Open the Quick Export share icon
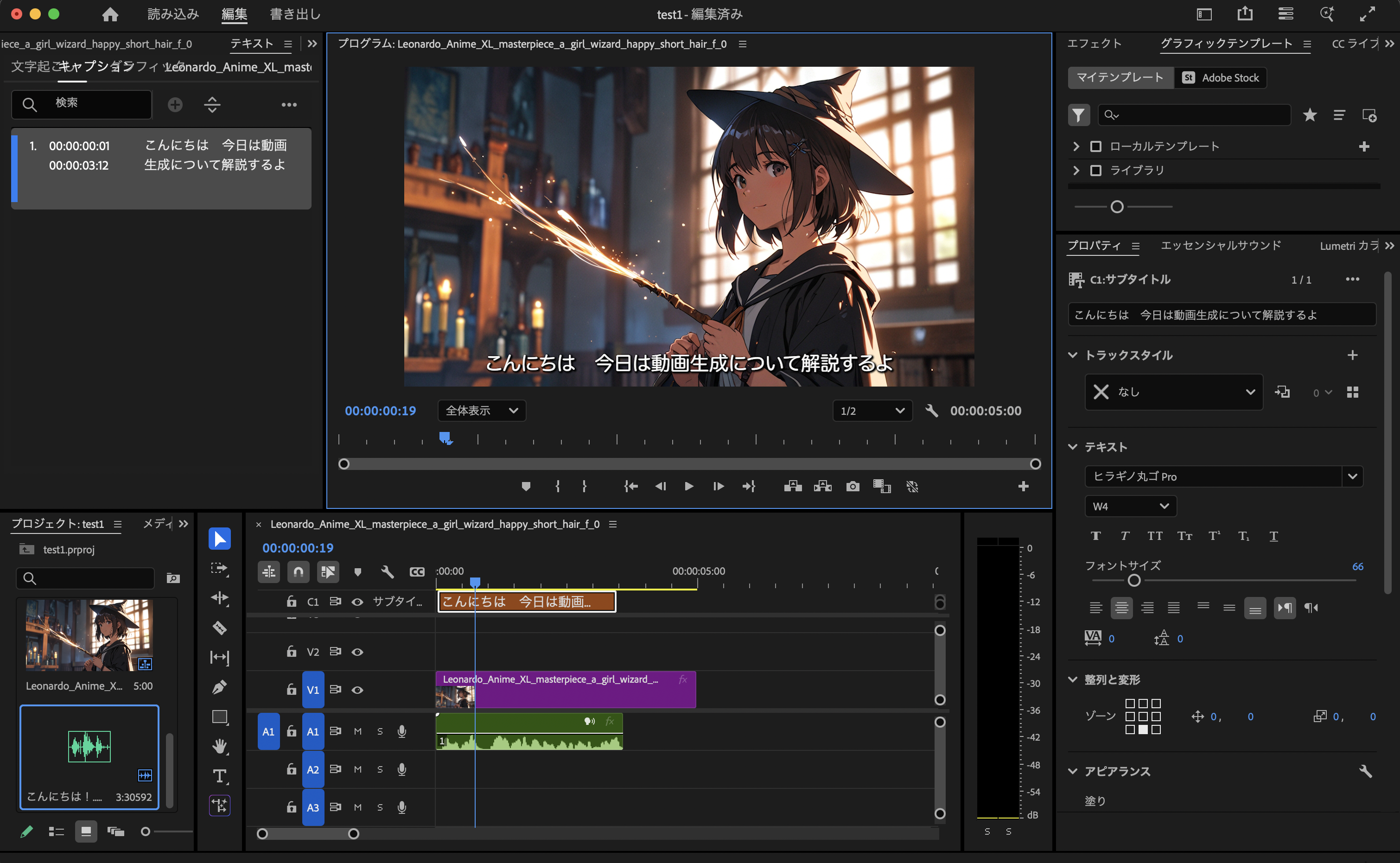The height and width of the screenshot is (863, 1400). (x=1245, y=14)
